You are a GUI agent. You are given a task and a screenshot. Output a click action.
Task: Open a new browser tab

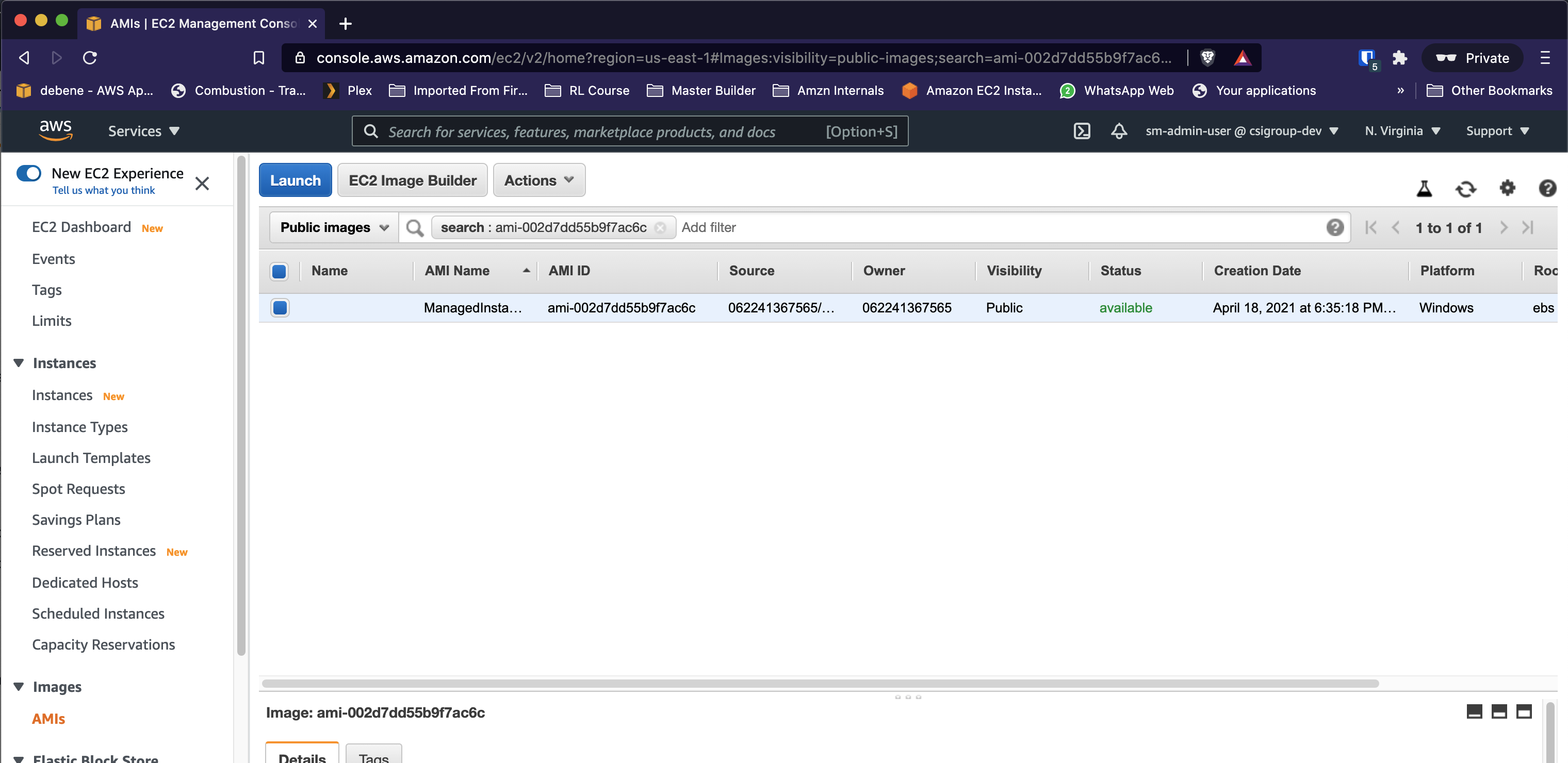click(345, 23)
